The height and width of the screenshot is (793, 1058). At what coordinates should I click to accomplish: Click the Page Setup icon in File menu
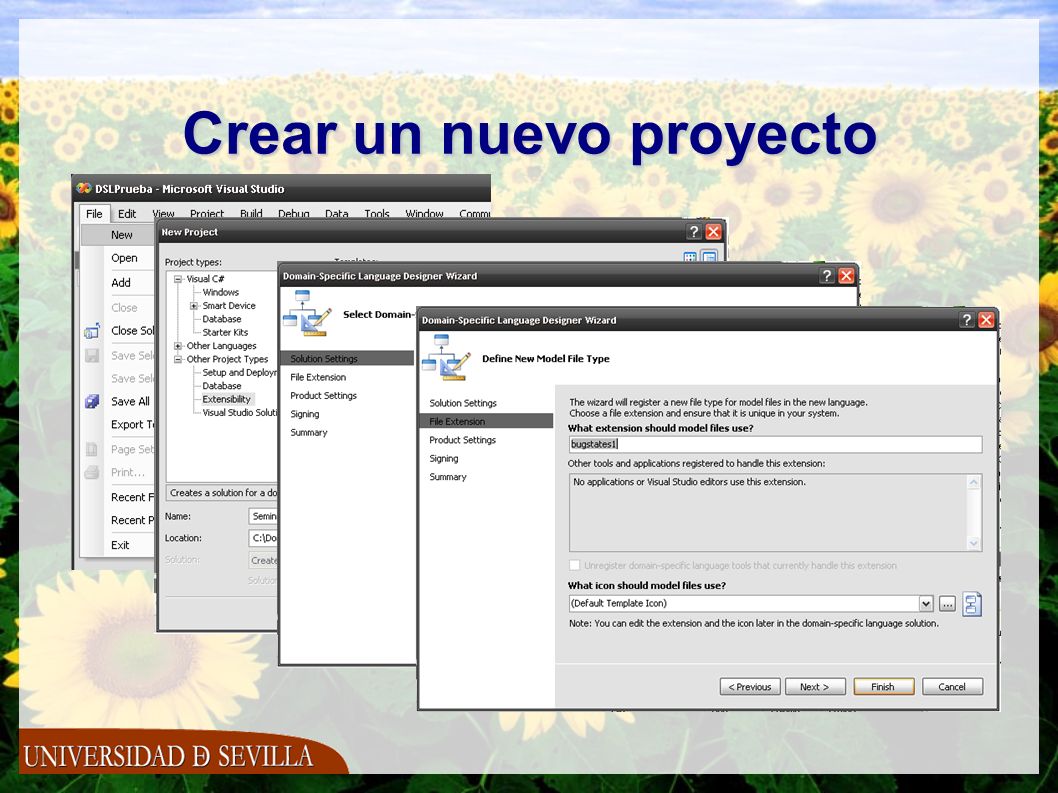tap(92, 449)
